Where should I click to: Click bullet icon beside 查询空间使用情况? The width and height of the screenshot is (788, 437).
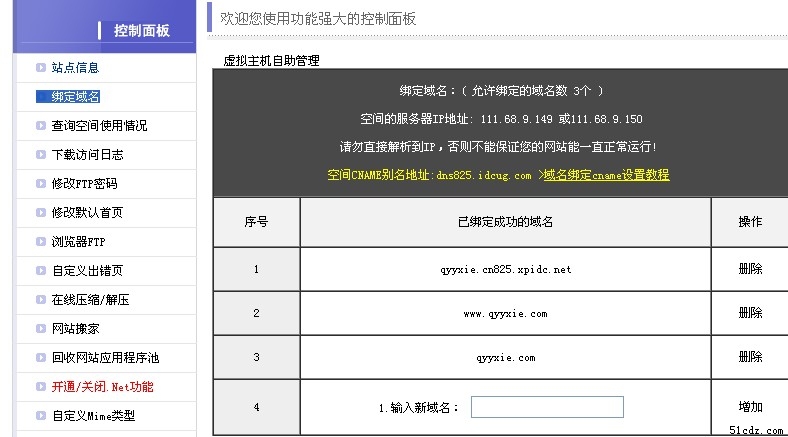pyautogui.click(x=41, y=126)
